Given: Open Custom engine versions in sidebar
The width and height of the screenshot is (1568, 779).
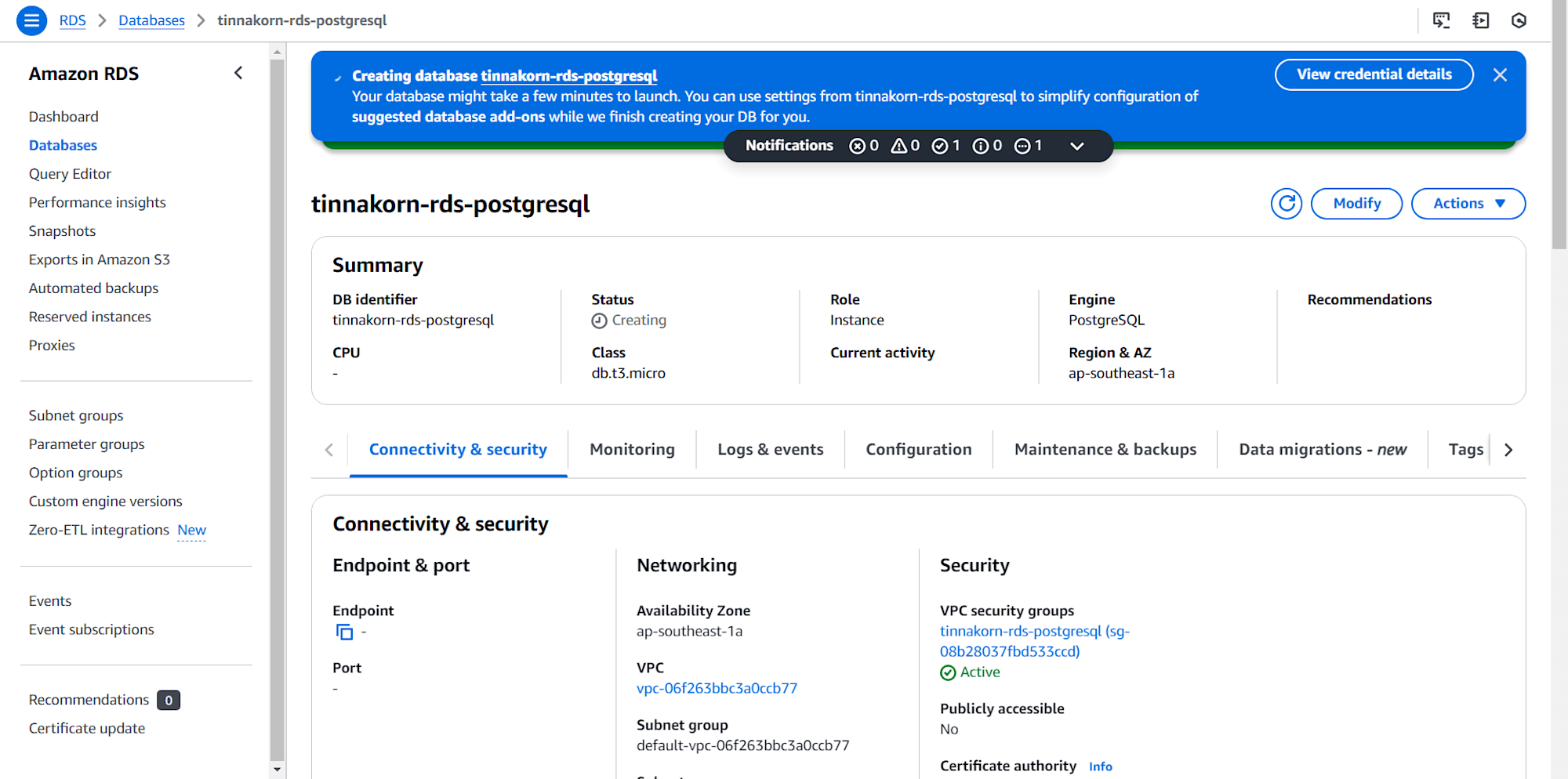Looking at the screenshot, I should pos(105,502).
